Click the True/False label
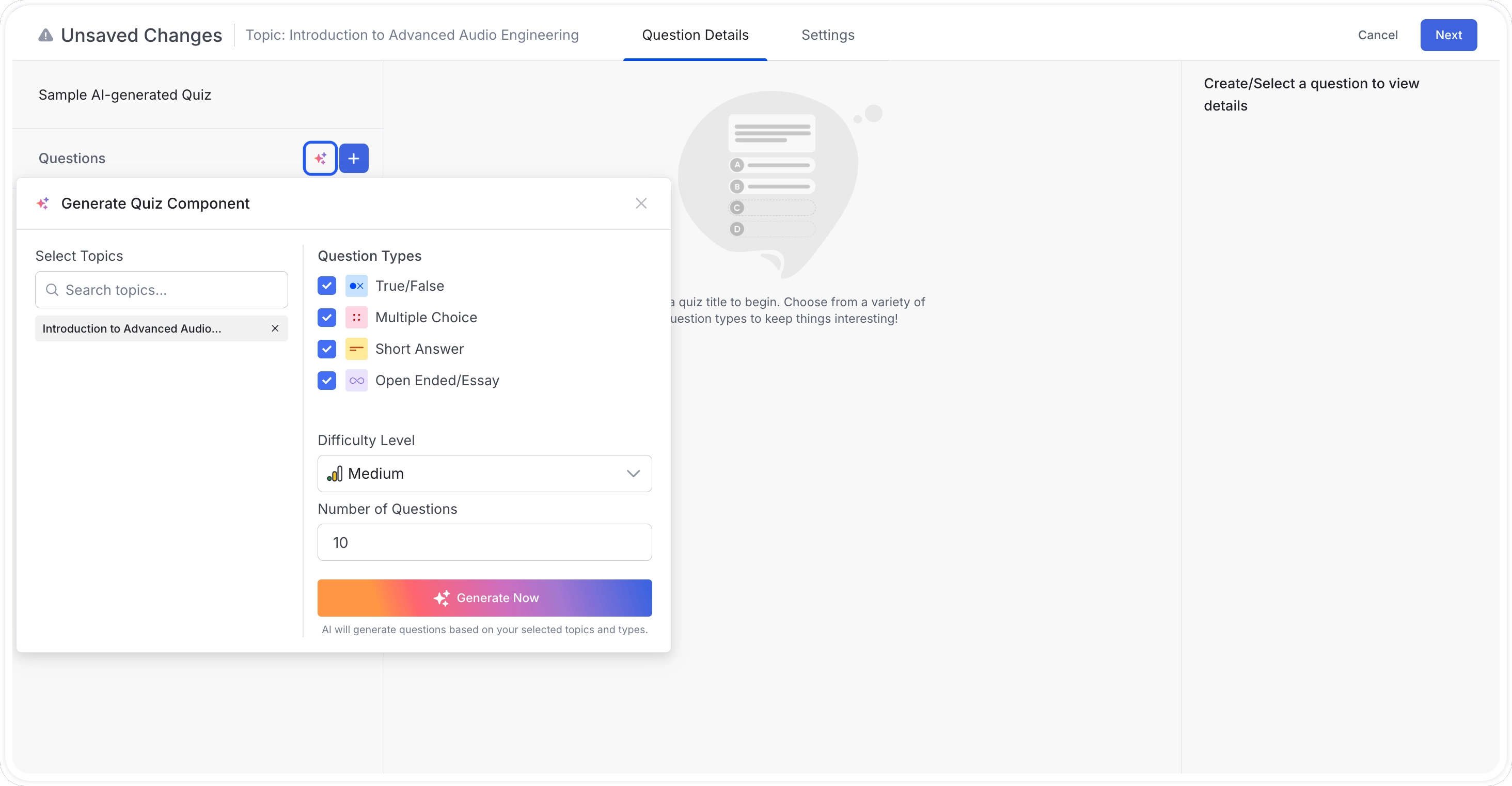Image resolution: width=1512 pixels, height=786 pixels. point(409,286)
